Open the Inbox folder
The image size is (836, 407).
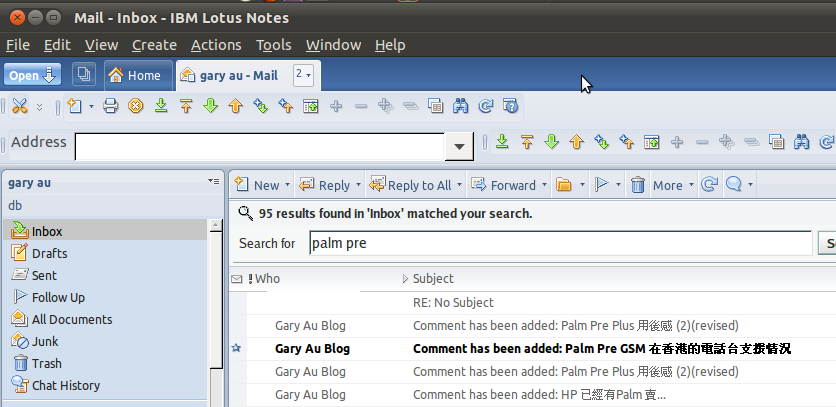(47, 231)
